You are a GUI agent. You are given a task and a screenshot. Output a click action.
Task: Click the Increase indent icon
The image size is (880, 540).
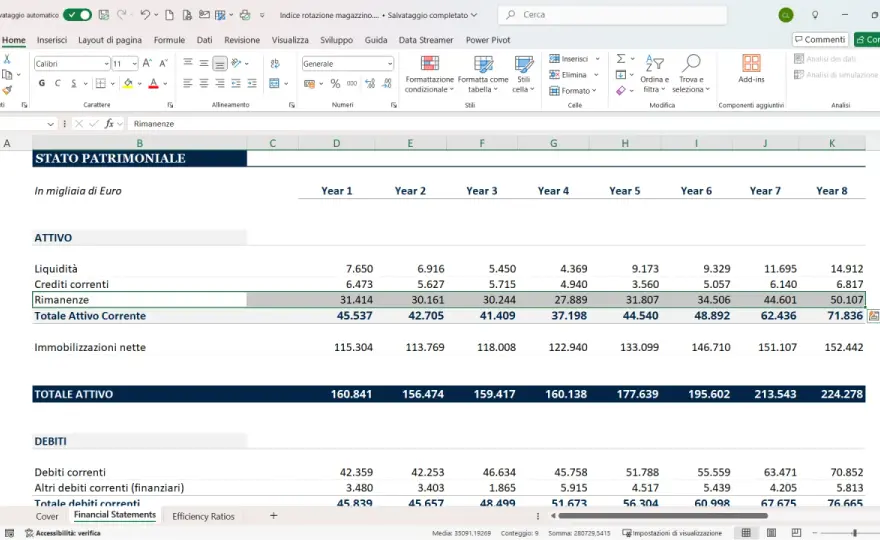pos(252,84)
